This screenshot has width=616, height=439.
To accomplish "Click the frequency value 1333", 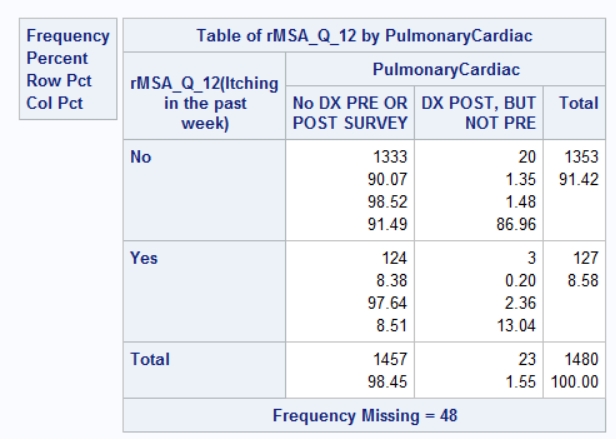I will coord(389,157).
